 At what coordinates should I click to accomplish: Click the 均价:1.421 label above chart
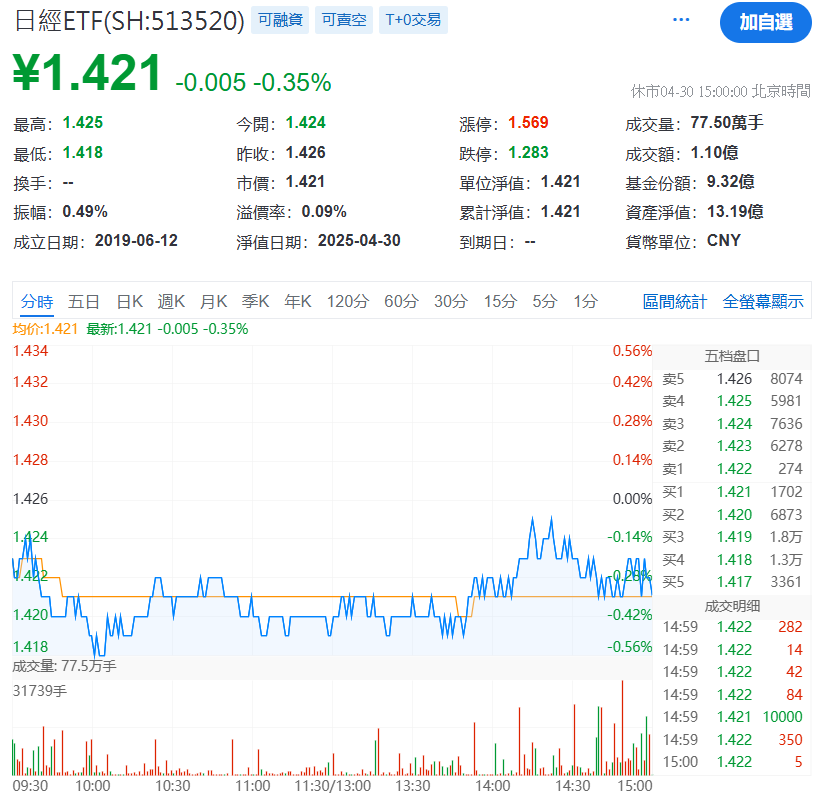[45, 329]
